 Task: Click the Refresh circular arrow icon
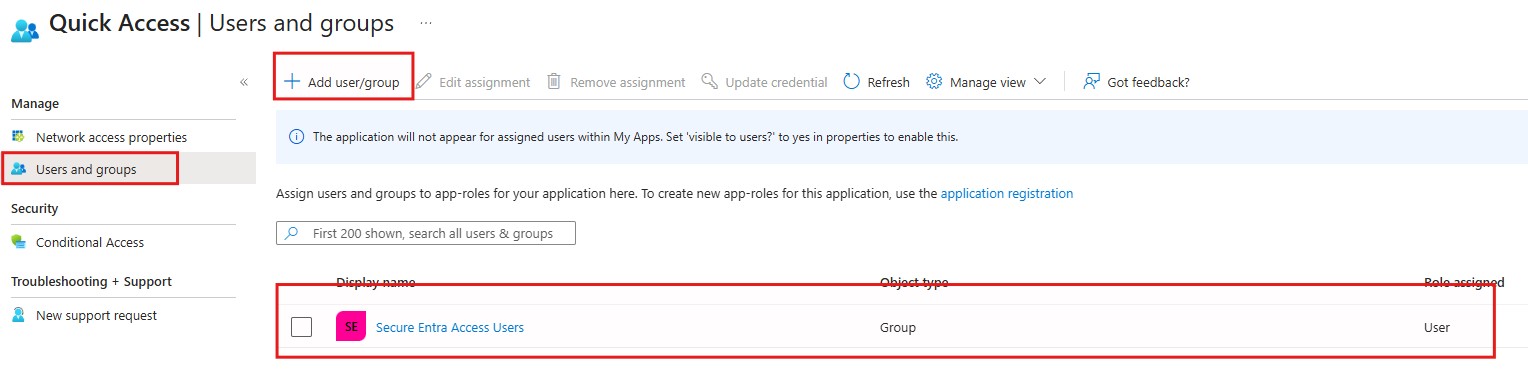(x=852, y=81)
